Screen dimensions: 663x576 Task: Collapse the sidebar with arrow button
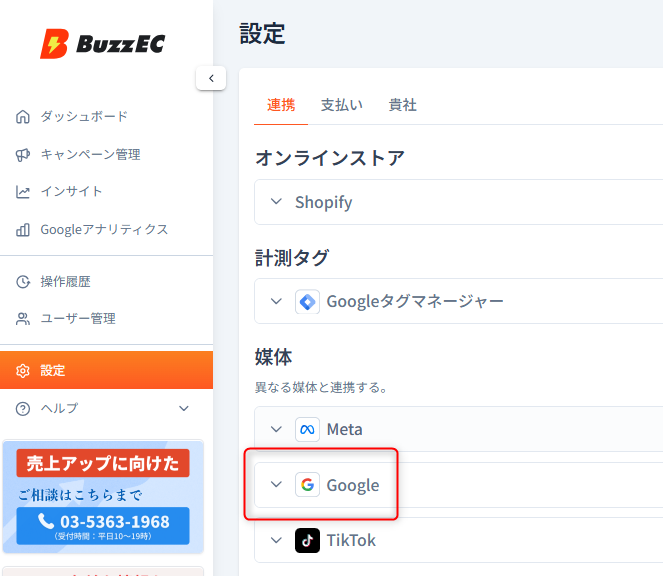pyautogui.click(x=211, y=78)
